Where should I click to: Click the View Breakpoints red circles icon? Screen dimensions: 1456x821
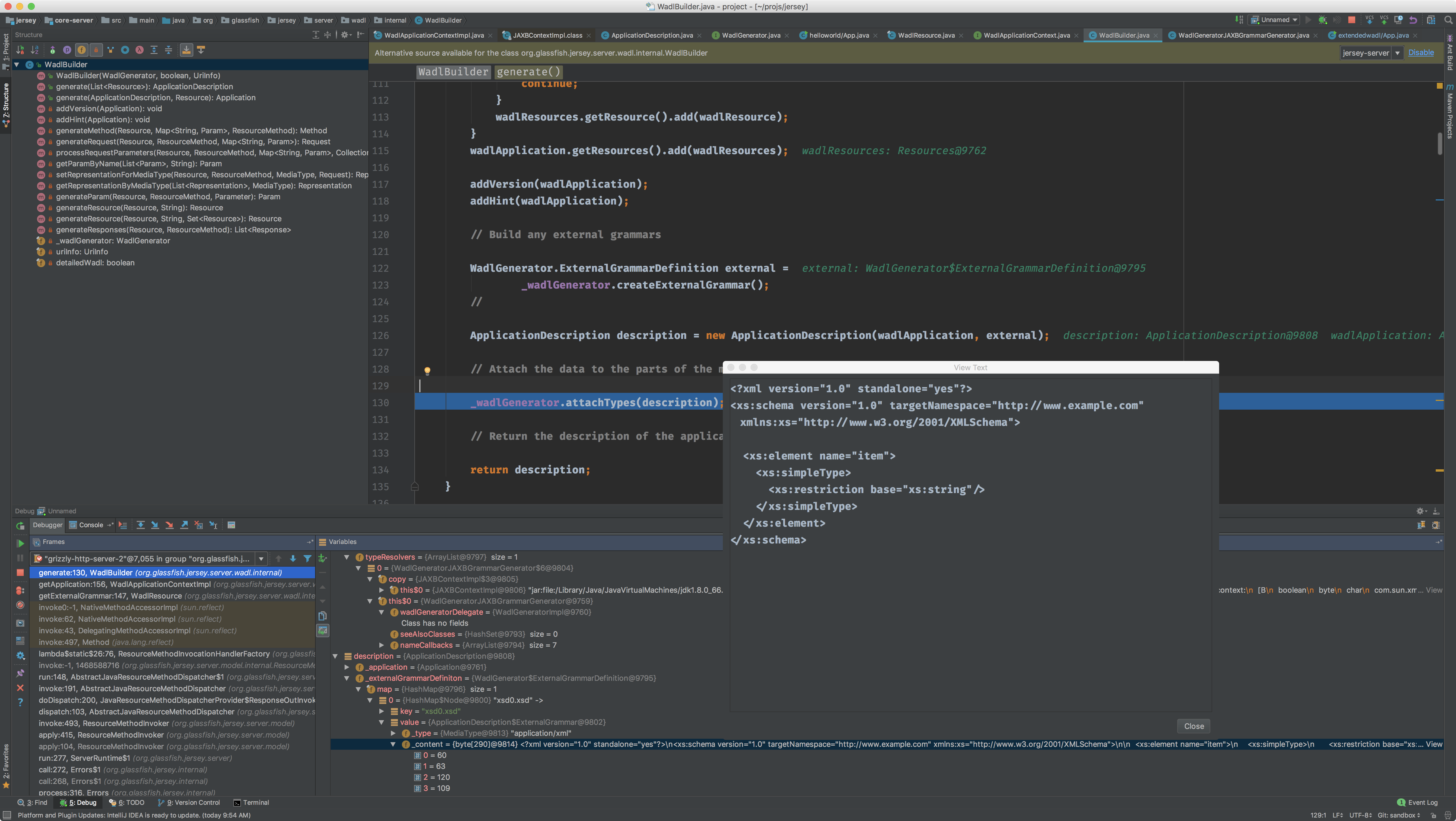20,590
